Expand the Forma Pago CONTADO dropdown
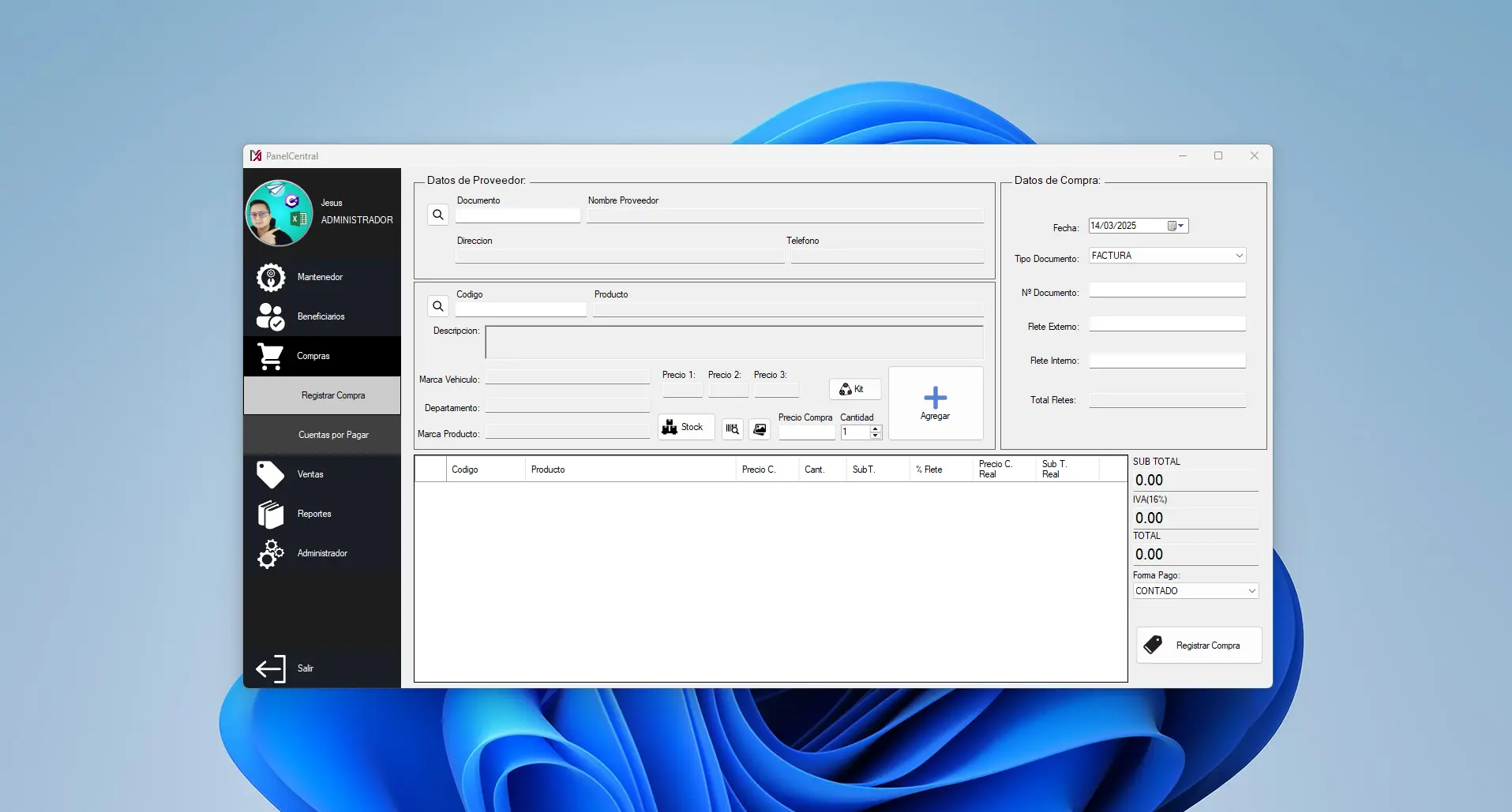This screenshot has width=1512, height=812. click(x=1251, y=591)
